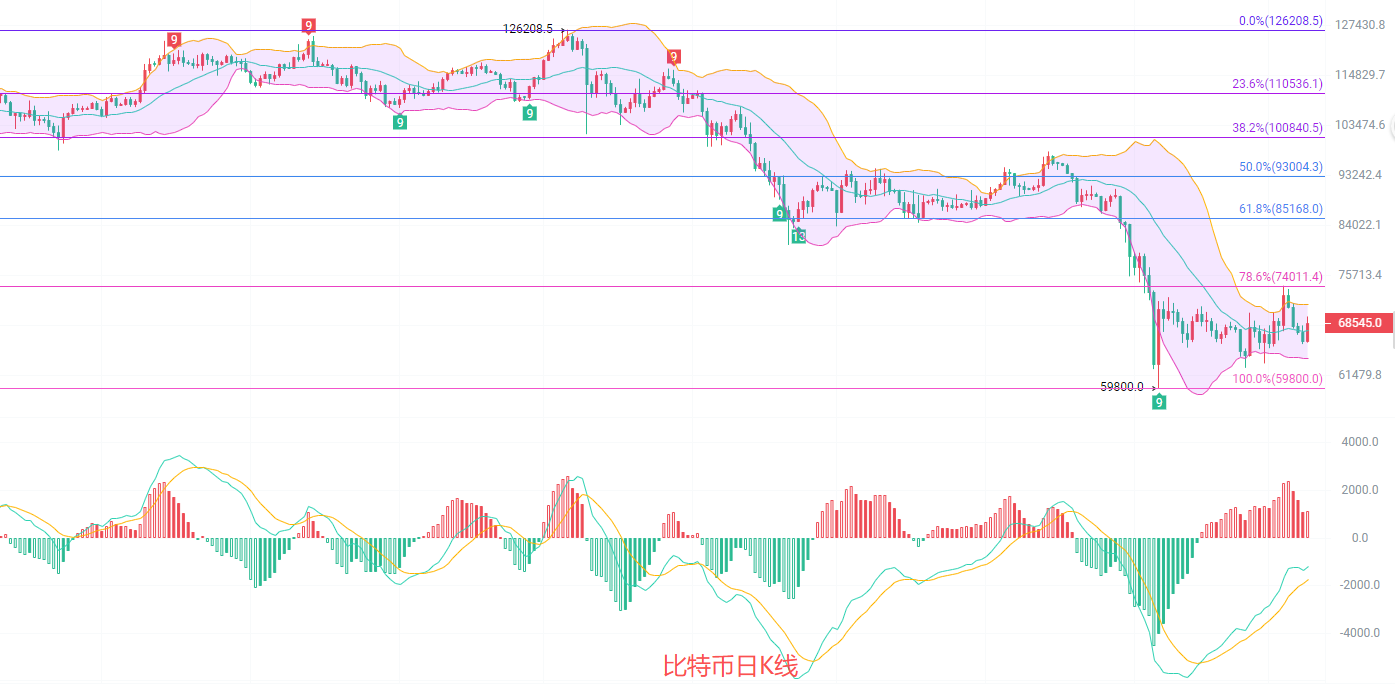The height and width of the screenshot is (686, 1395).
Task: Click the green 9 marker beside the 13 marker
Action: click(780, 214)
